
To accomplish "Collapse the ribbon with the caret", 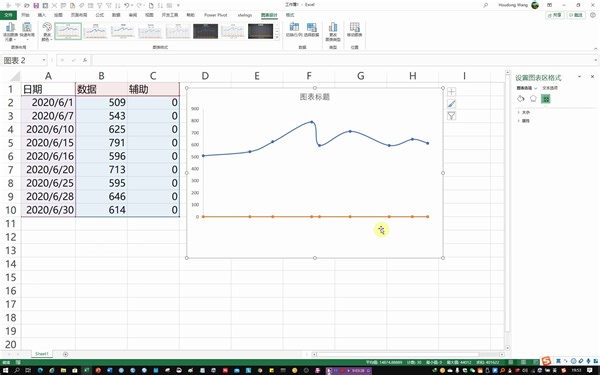I will coord(595,49).
